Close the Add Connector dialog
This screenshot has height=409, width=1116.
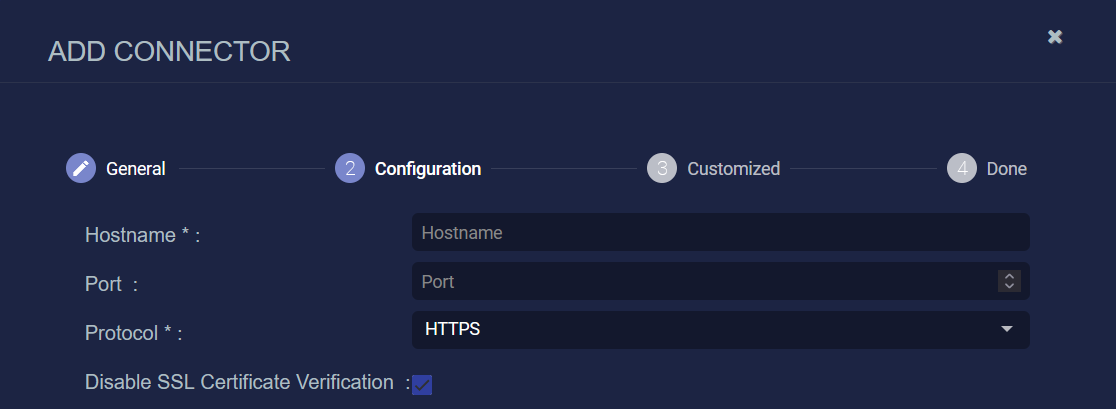click(1055, 37)
